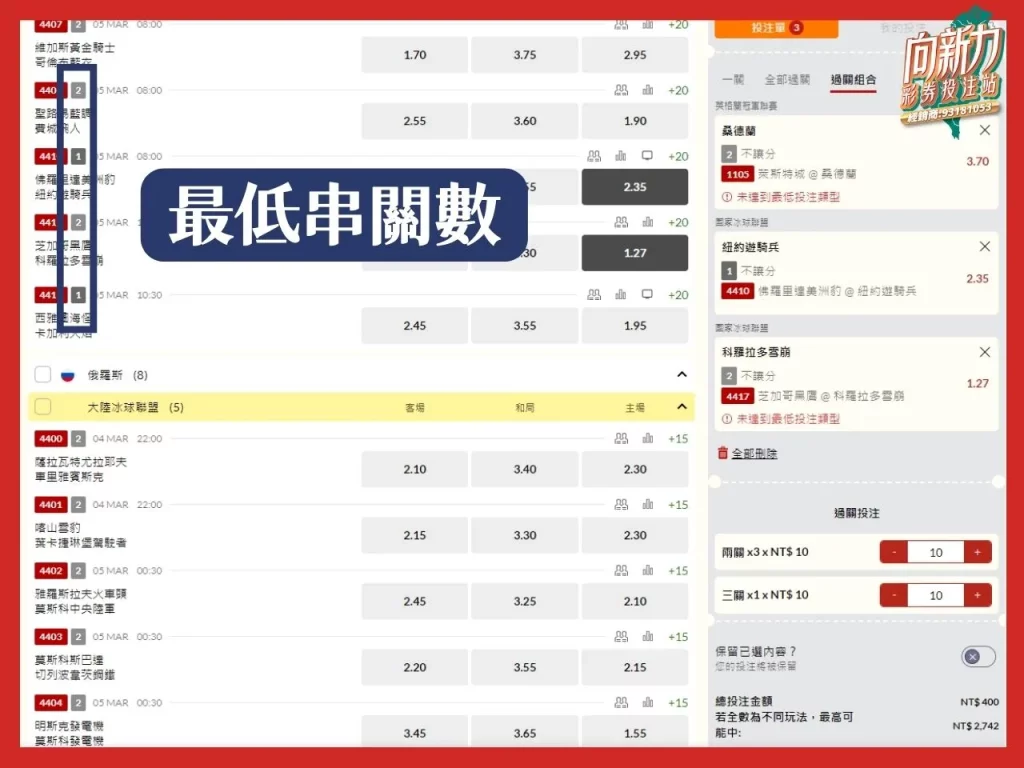Increase the 兩關 x3 stake with plus
This screenshot has height=768, width=1024.
(978, 552)
